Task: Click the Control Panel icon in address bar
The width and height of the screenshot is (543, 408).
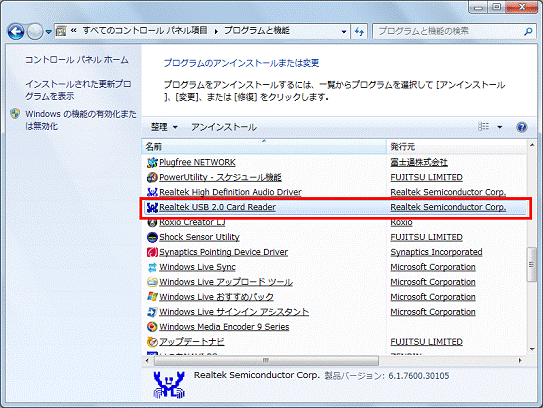Action: [61, 32]
